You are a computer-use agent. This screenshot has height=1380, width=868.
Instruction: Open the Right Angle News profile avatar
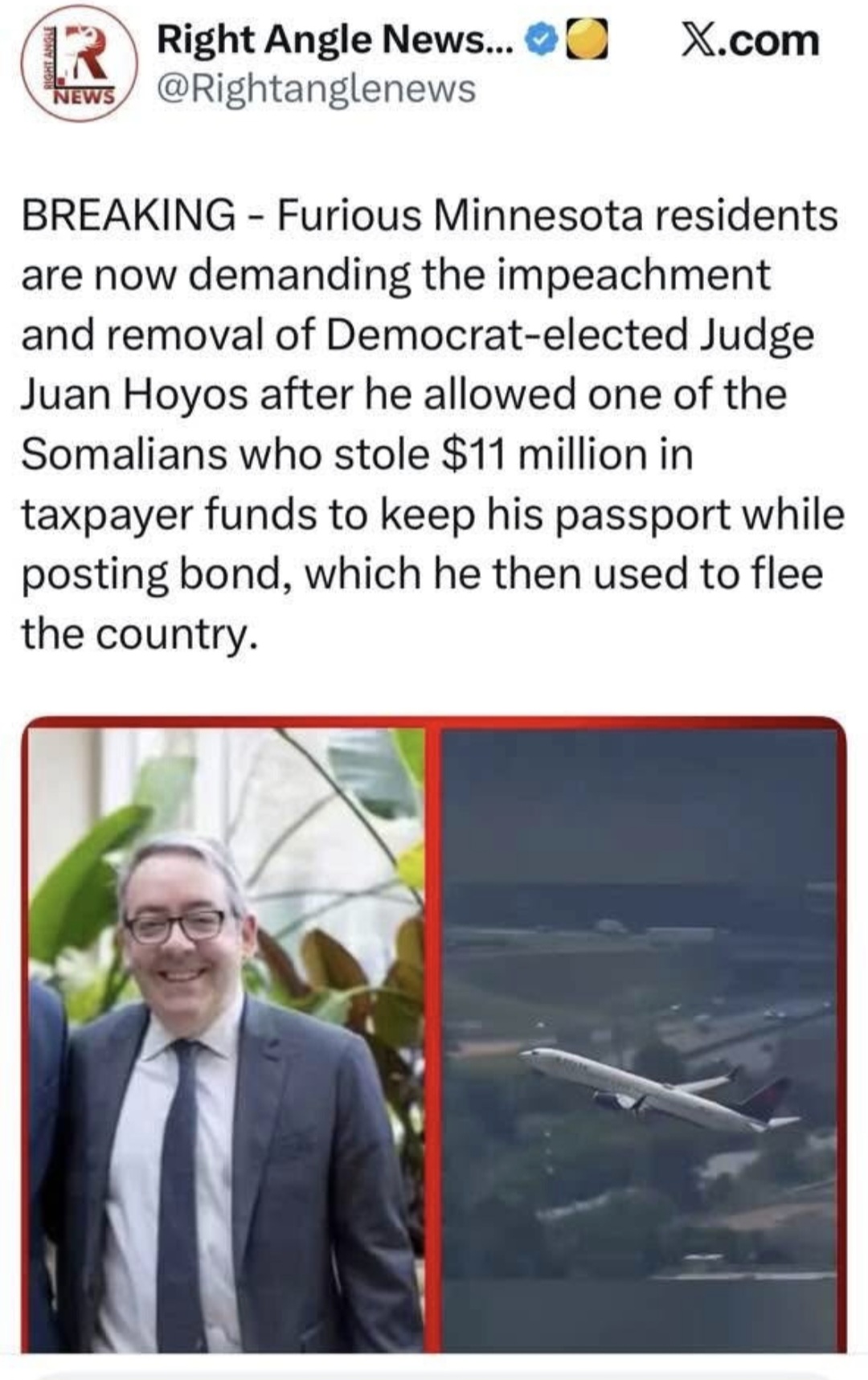[x=80, y=63]
